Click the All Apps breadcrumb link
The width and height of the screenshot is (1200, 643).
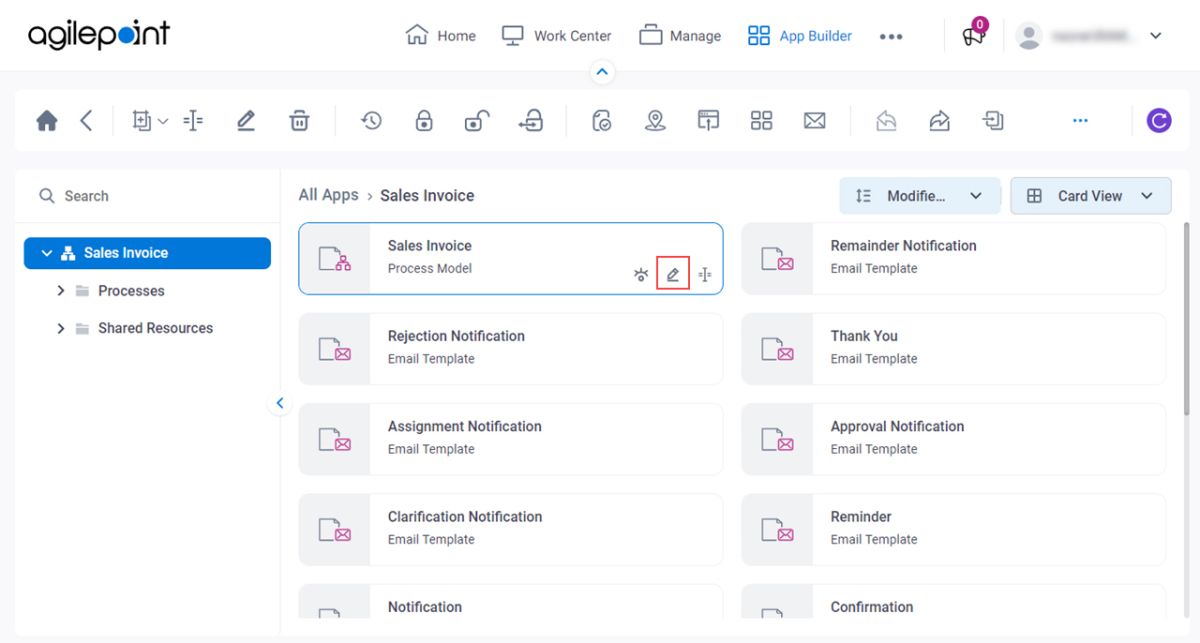[328, 195]
